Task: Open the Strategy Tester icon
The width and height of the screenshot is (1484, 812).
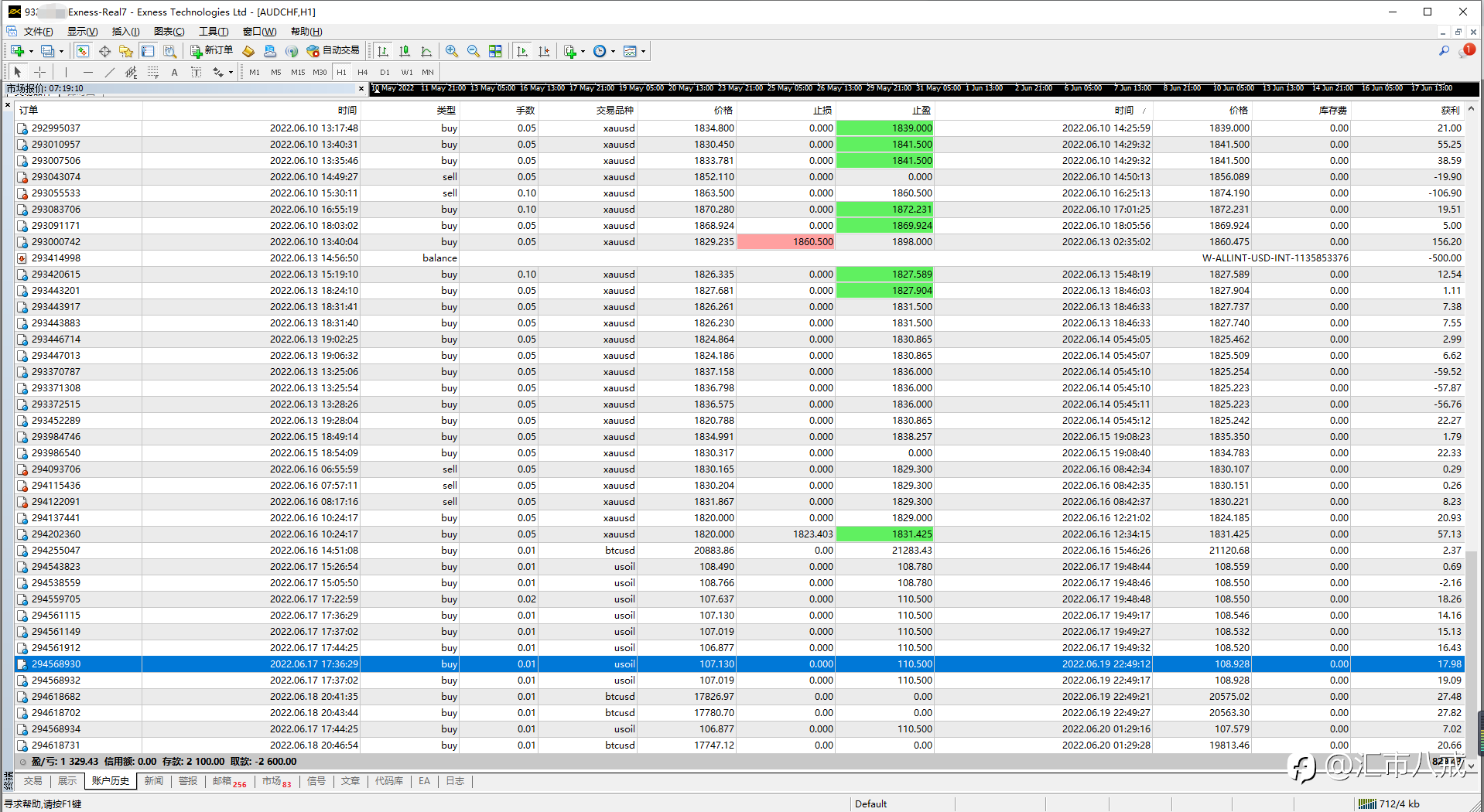Action: 169,51
